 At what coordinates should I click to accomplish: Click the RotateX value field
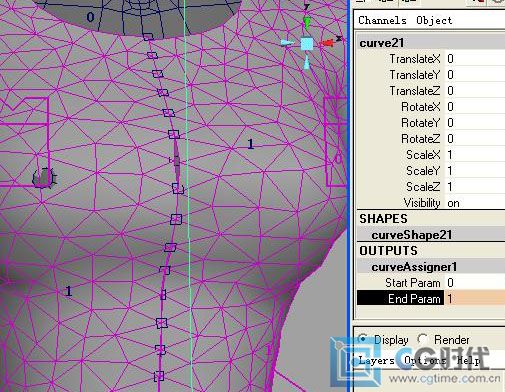pyautogui.click(x=475, y=107)
